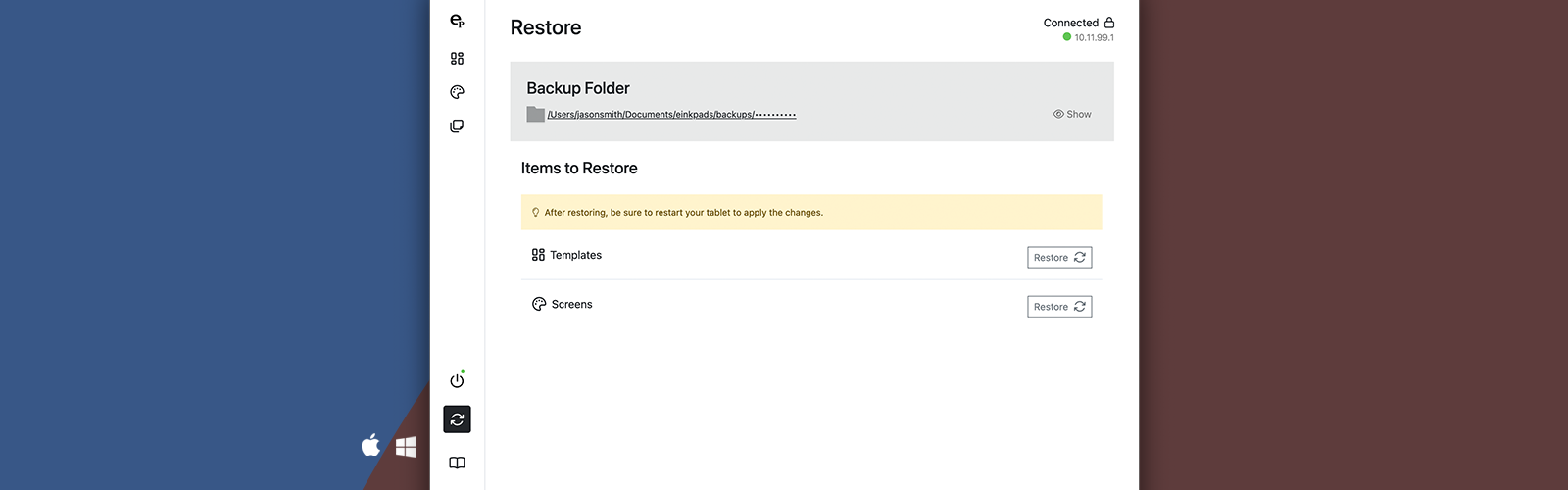Click the green connection status dot
Image resolution: width=1568 pixels, height=490 pixels.
(x=1067, y=37)
